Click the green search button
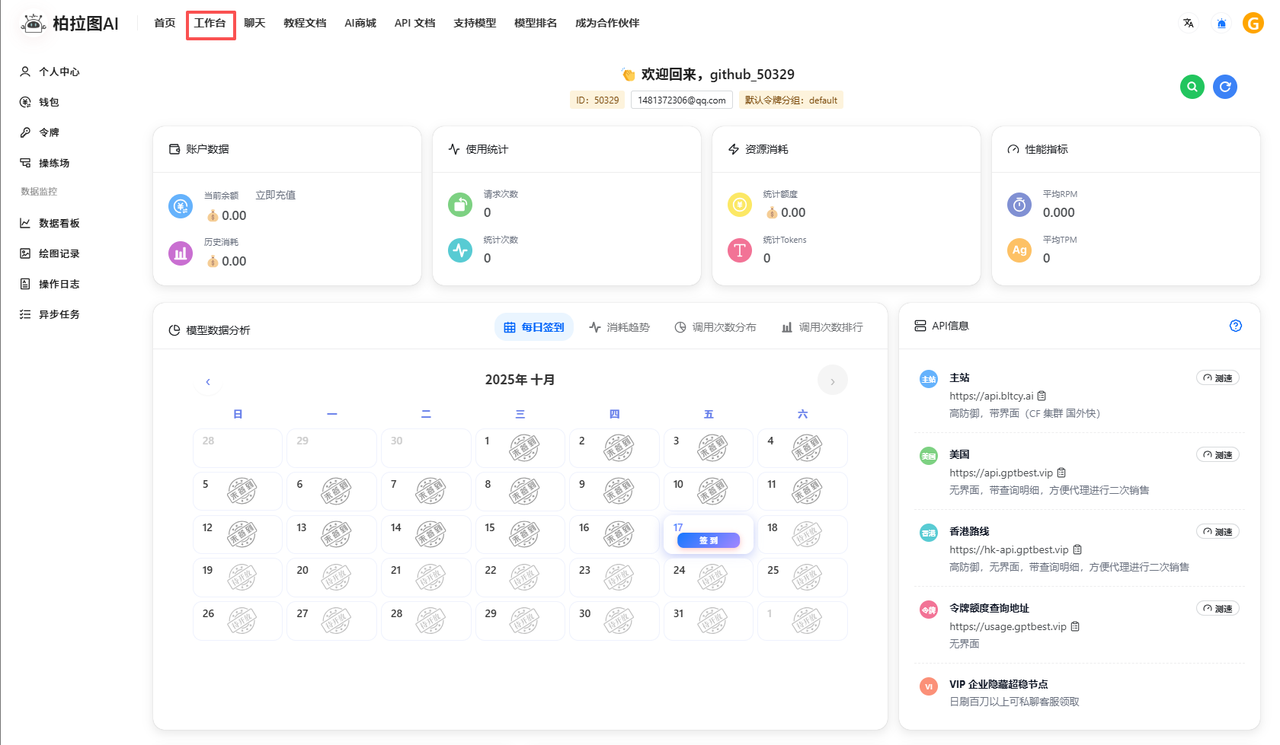1280x745 pixels. (x=1192, y=87)
